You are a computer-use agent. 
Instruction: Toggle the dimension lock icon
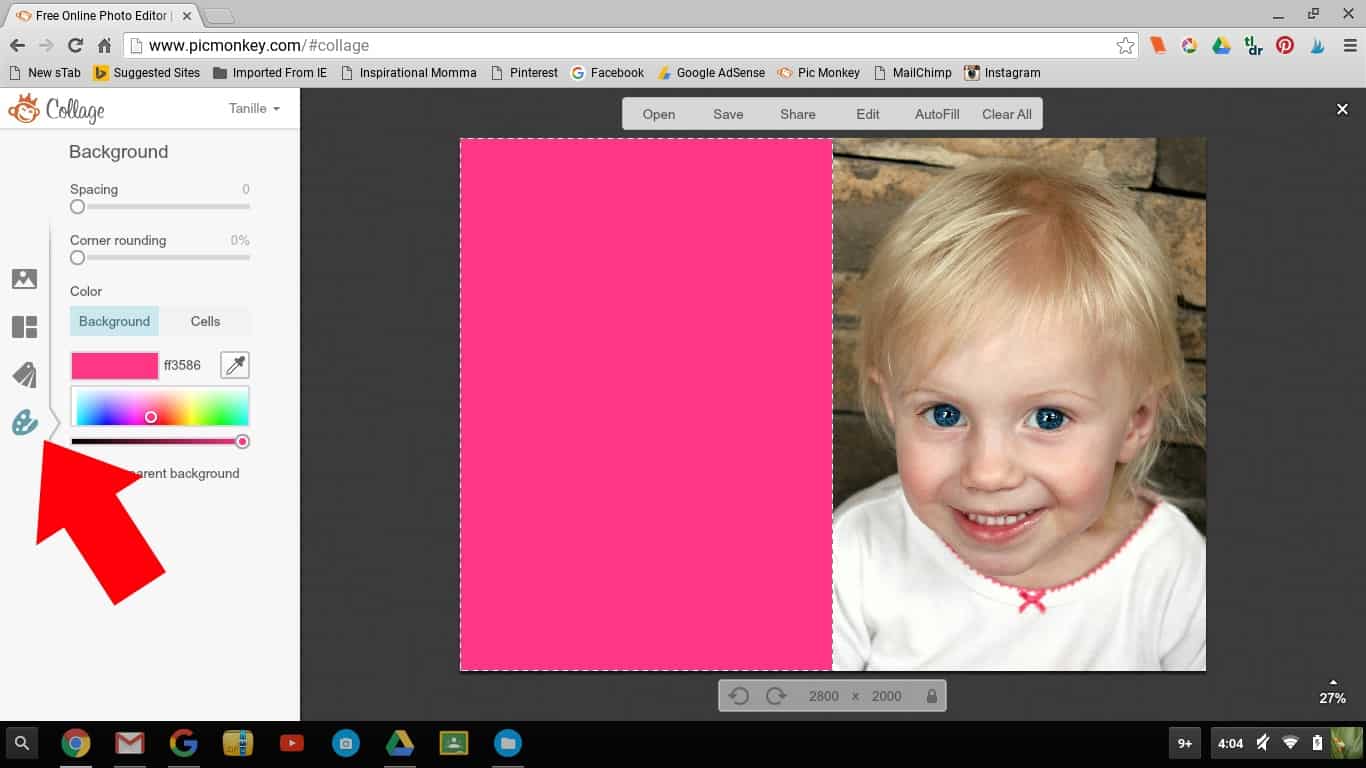(x=932, y=696)
